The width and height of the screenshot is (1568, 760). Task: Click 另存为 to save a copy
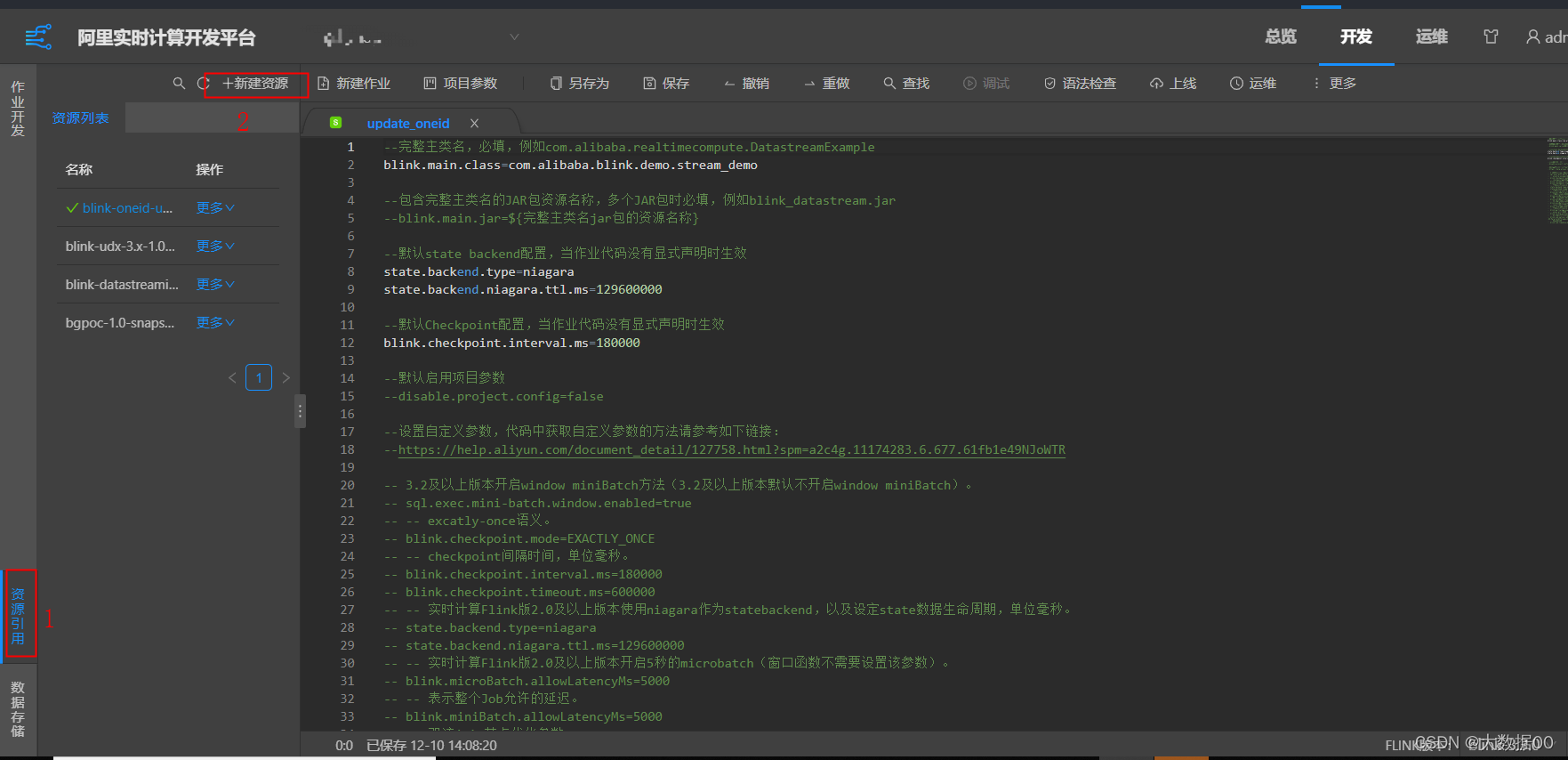[x=580, y=83]
